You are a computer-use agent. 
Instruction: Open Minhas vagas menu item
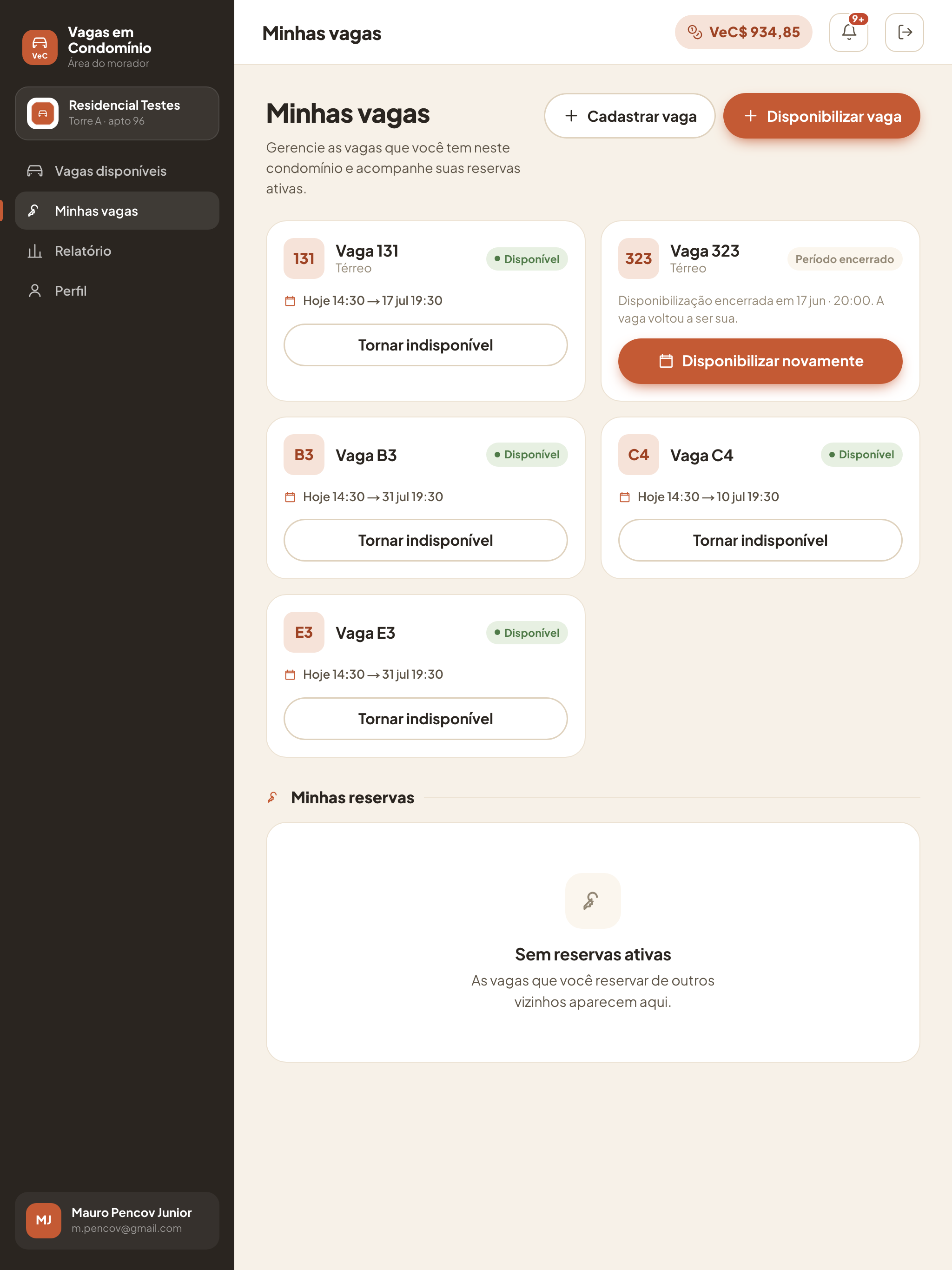pos(117,211)
